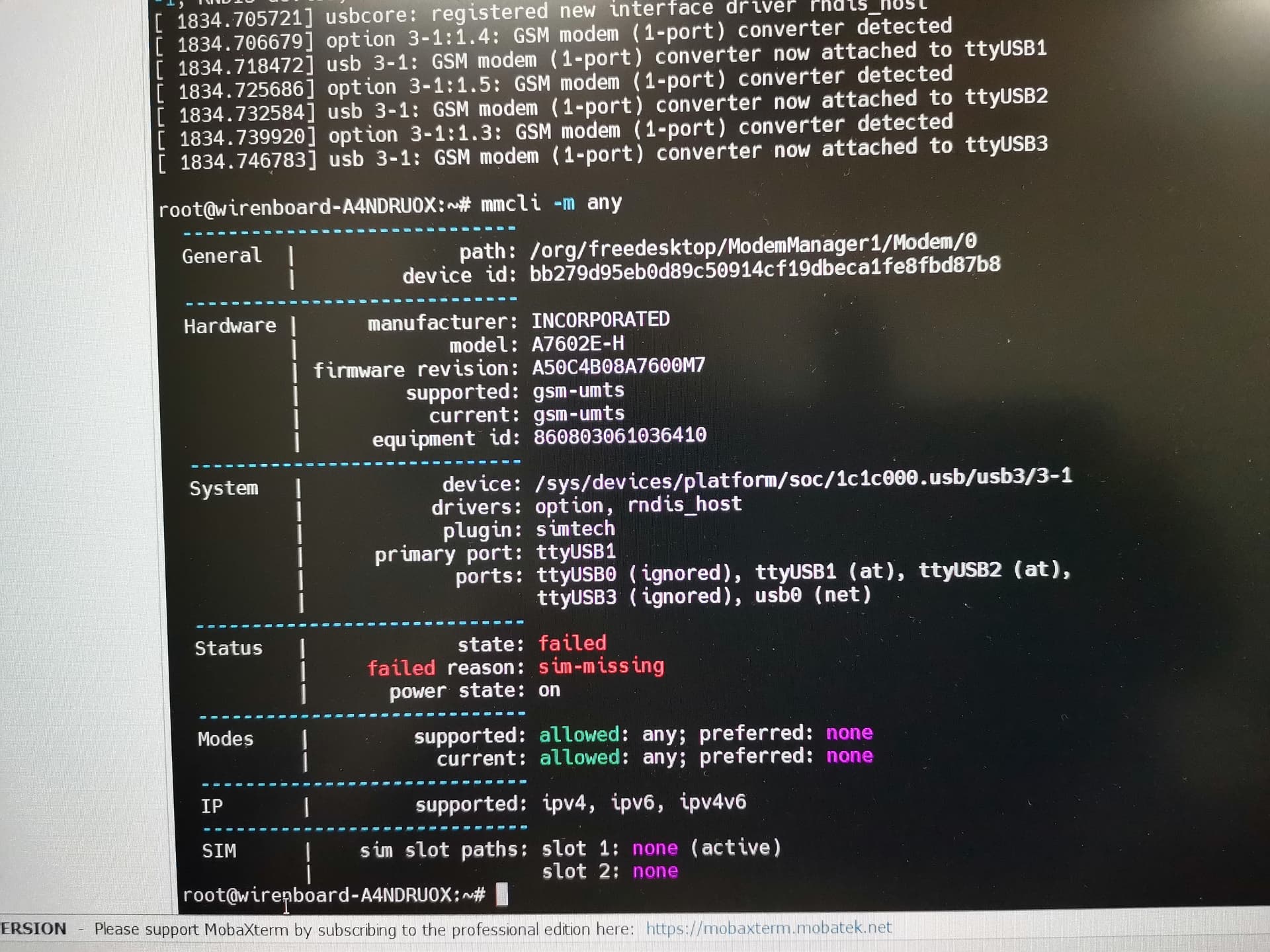This screenshot has height=952, width=1270.
Task: Click the 'mmcli -m any' command text
Action: (551, 202)
